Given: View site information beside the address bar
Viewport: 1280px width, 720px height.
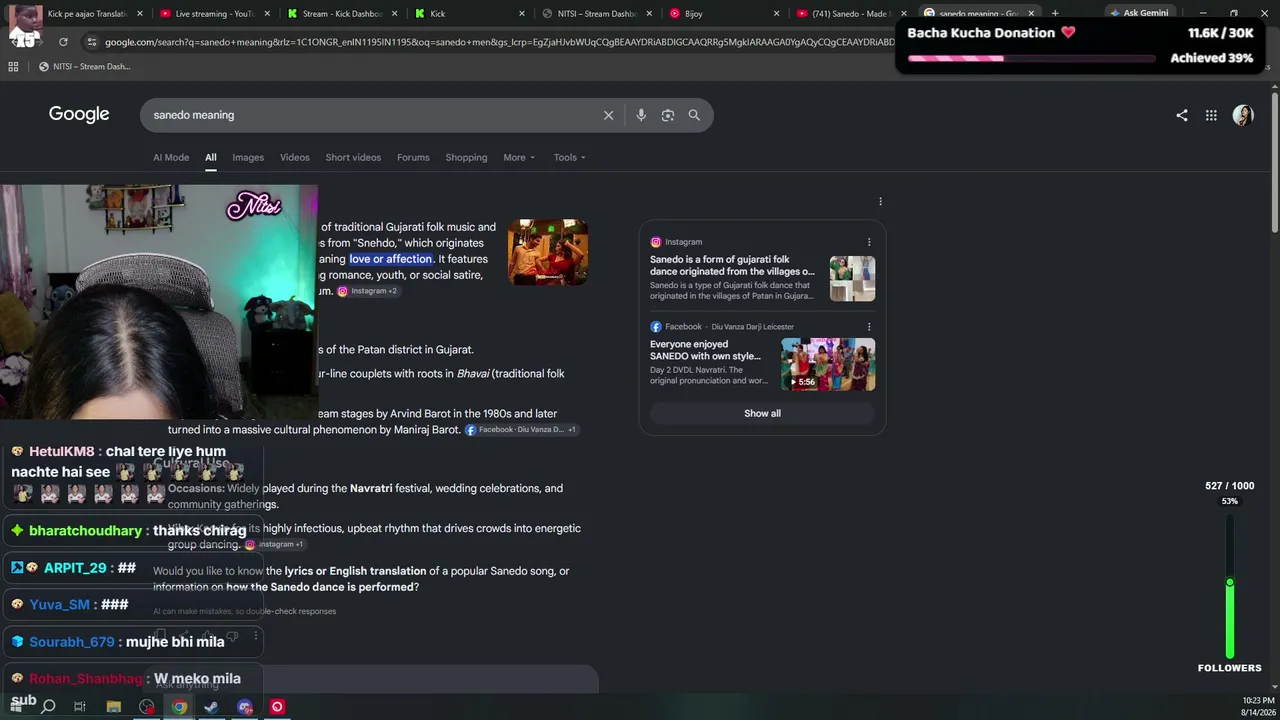Looking at the screenshot, I should 92,42.
